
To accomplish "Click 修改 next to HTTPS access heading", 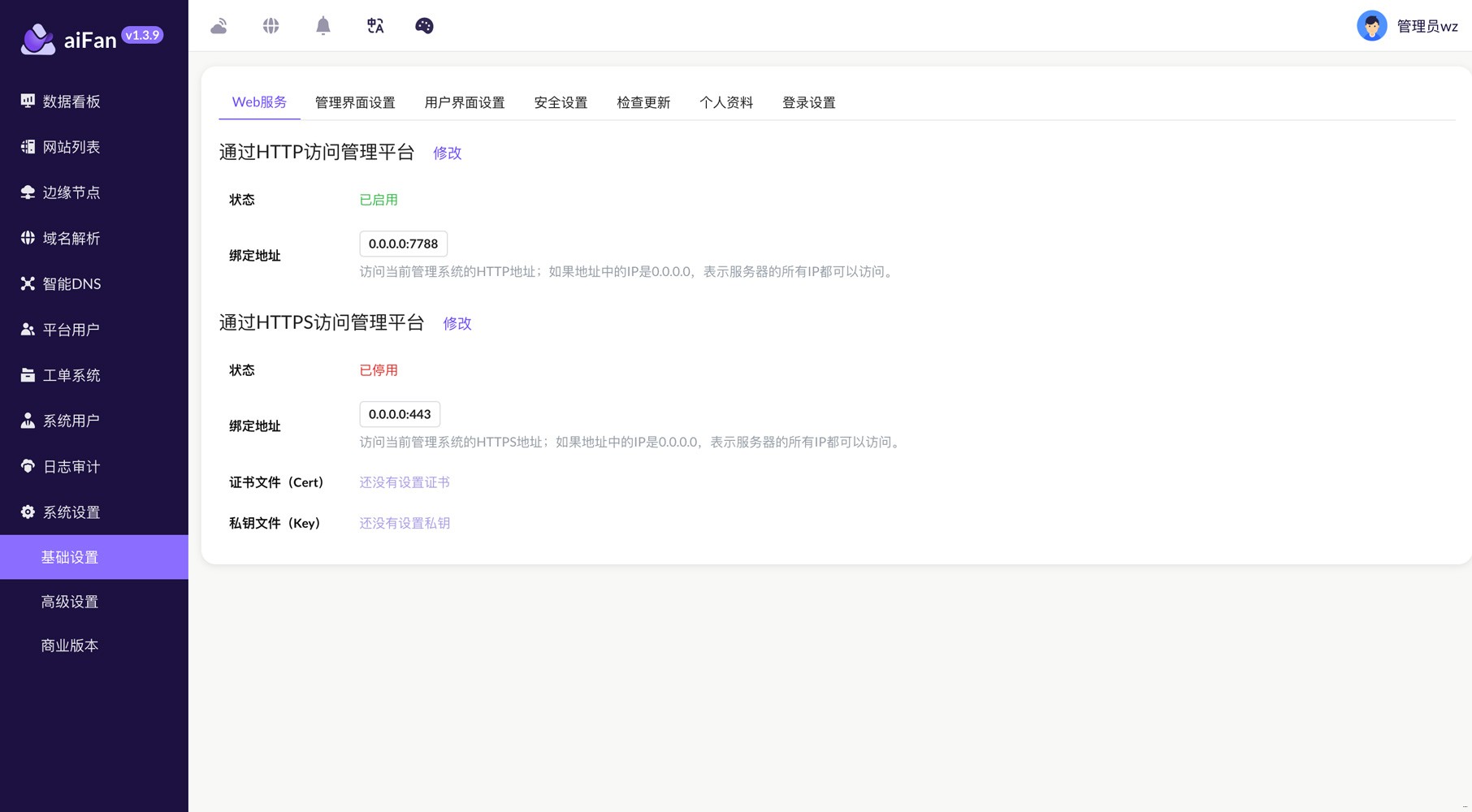I will pos(457,323).
